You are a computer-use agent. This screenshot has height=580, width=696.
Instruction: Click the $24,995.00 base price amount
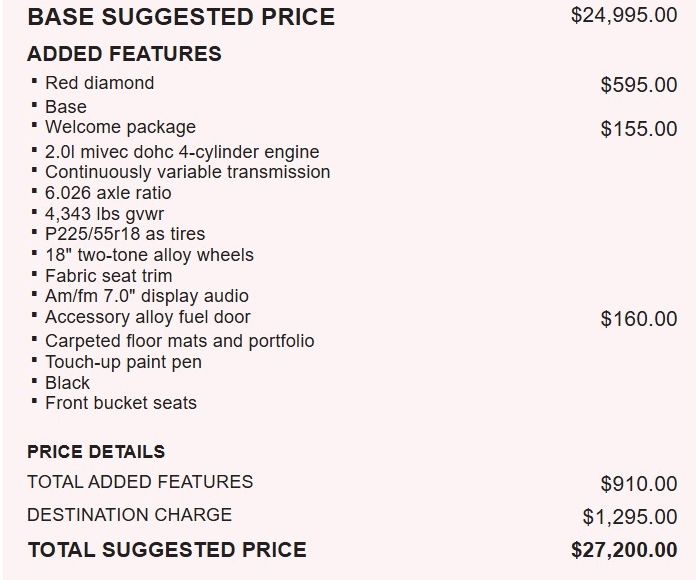(624, 16)
